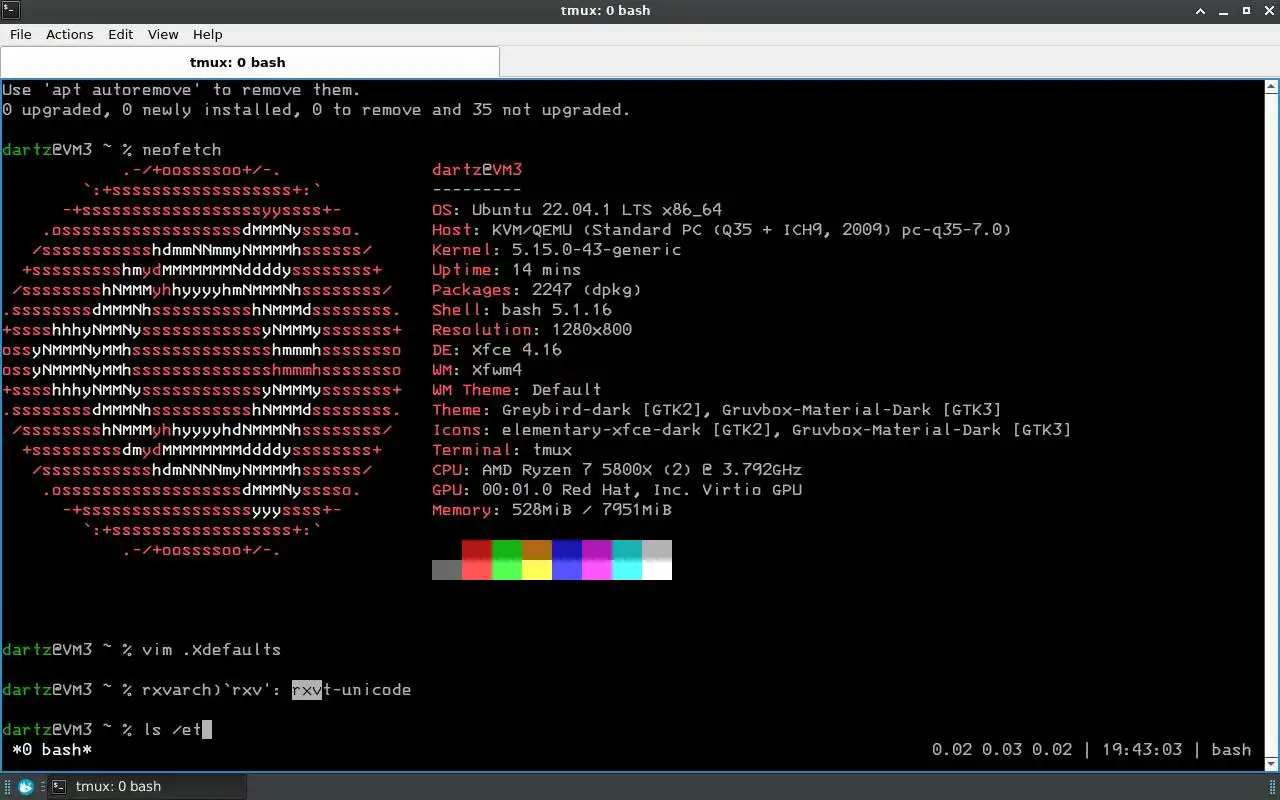Open the Edit menu

click(120, 34)
